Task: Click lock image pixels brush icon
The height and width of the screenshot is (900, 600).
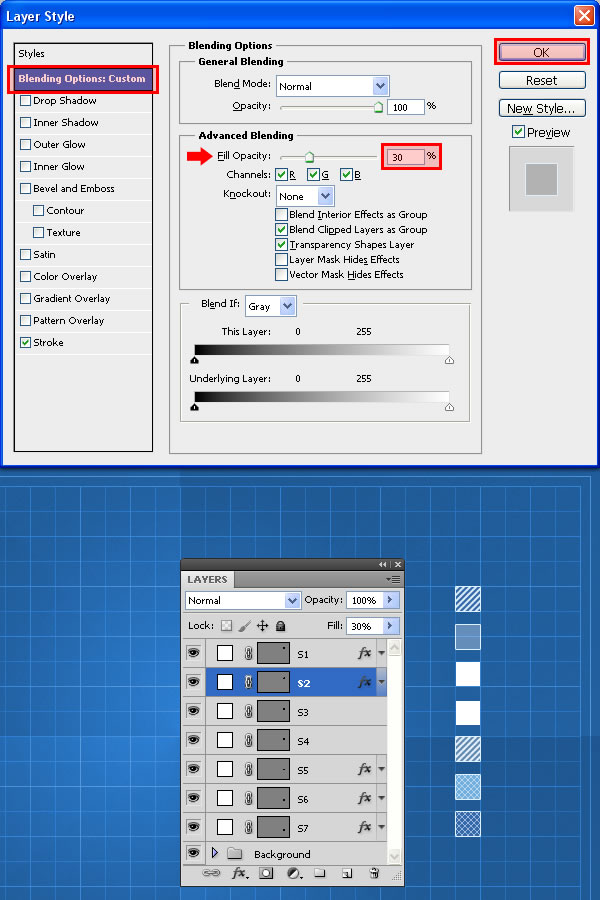Action: pyautogui.click(x=245, y=626)
